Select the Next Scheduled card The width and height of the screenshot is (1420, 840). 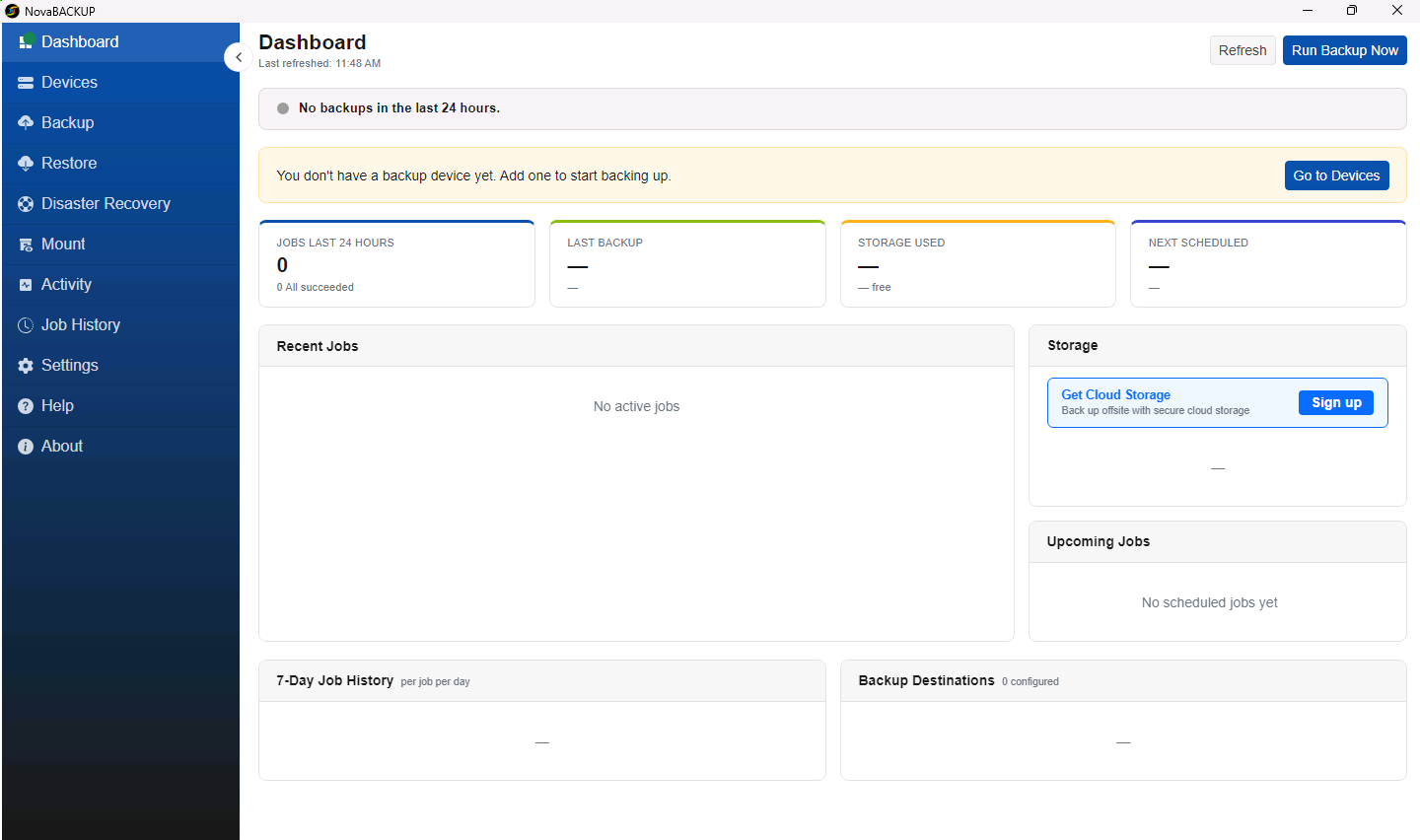click(x=1268, y=264)
